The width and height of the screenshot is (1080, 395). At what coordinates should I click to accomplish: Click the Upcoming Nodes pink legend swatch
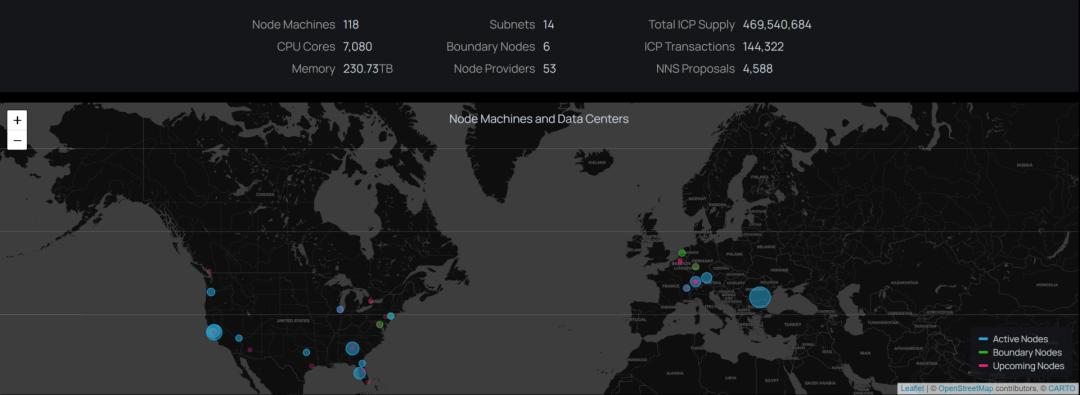click(x=983, y=366)
